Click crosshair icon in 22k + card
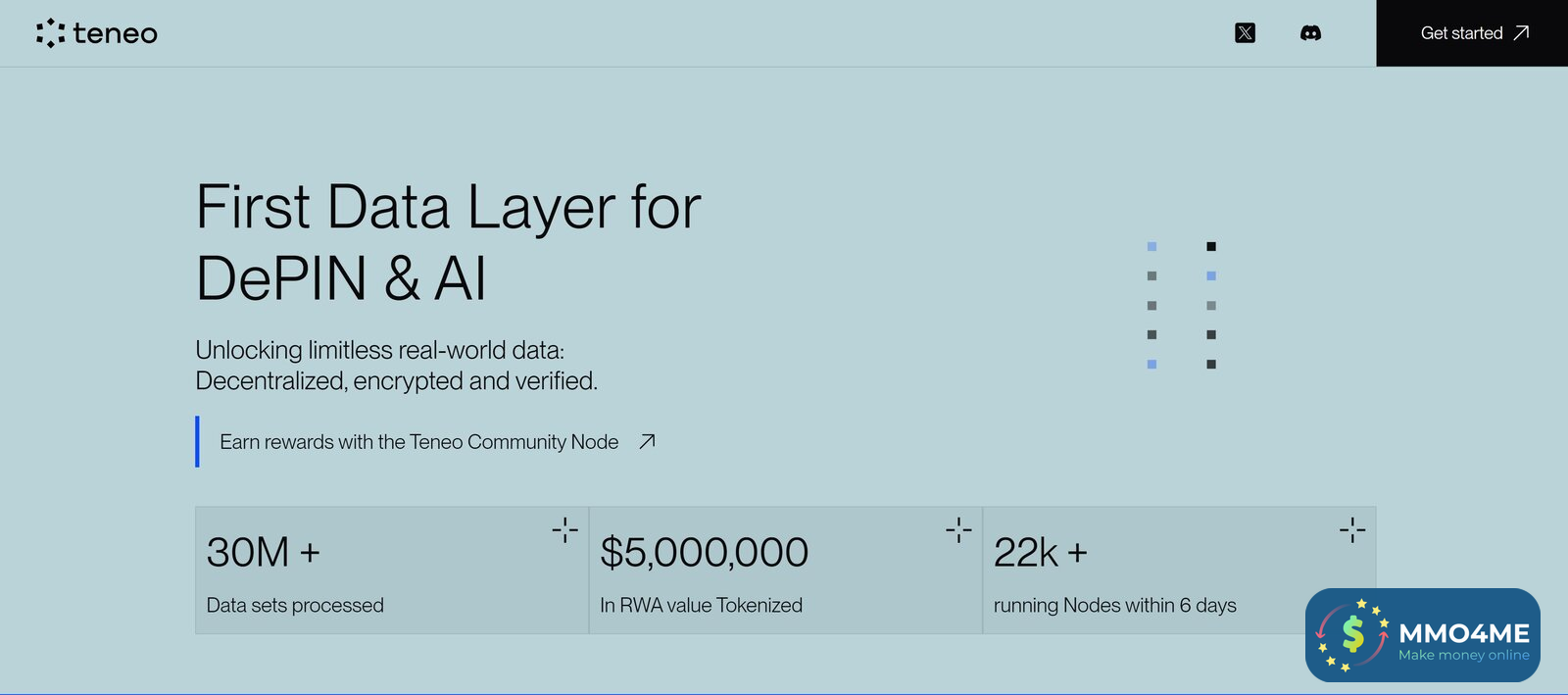Viewport: 1568px width, 695px height. 1352,530
